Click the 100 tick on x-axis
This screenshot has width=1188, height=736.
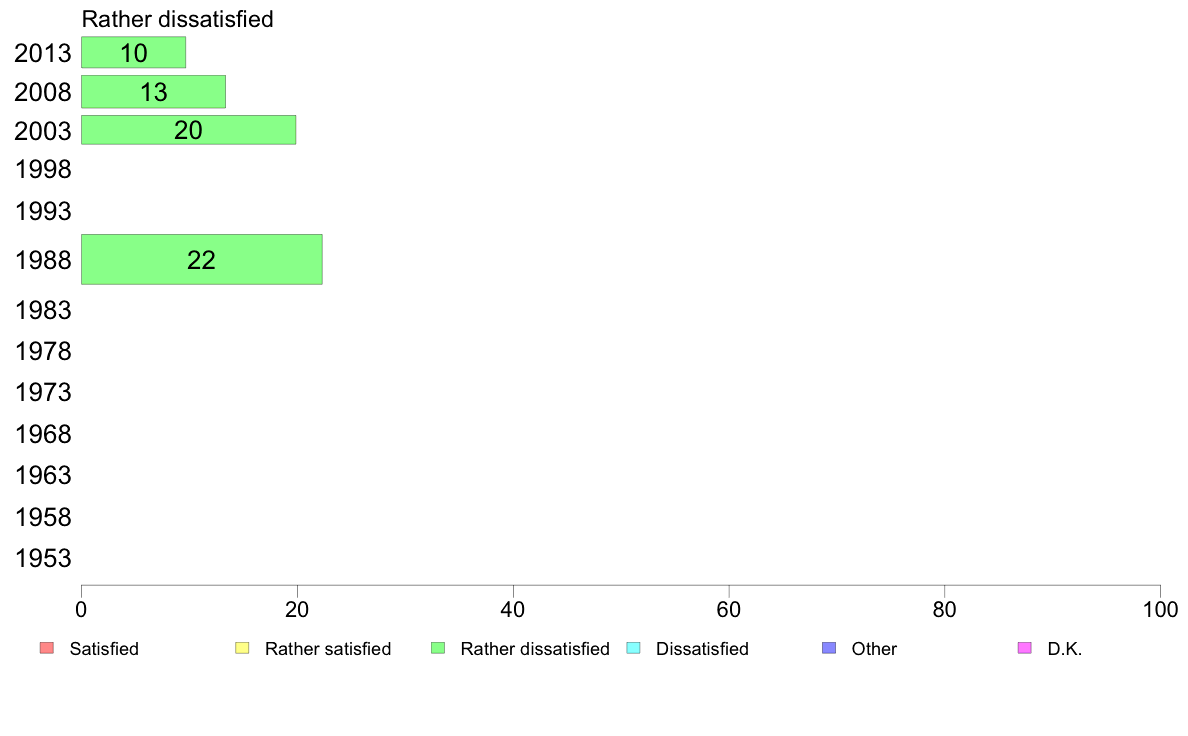[x=1160, y=609]
